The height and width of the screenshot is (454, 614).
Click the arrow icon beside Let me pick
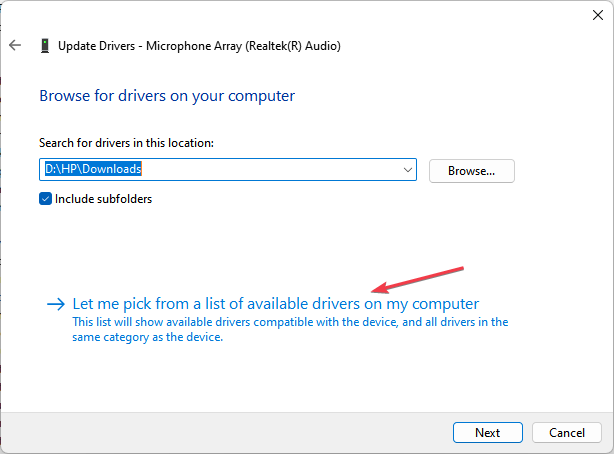point(56,304)
